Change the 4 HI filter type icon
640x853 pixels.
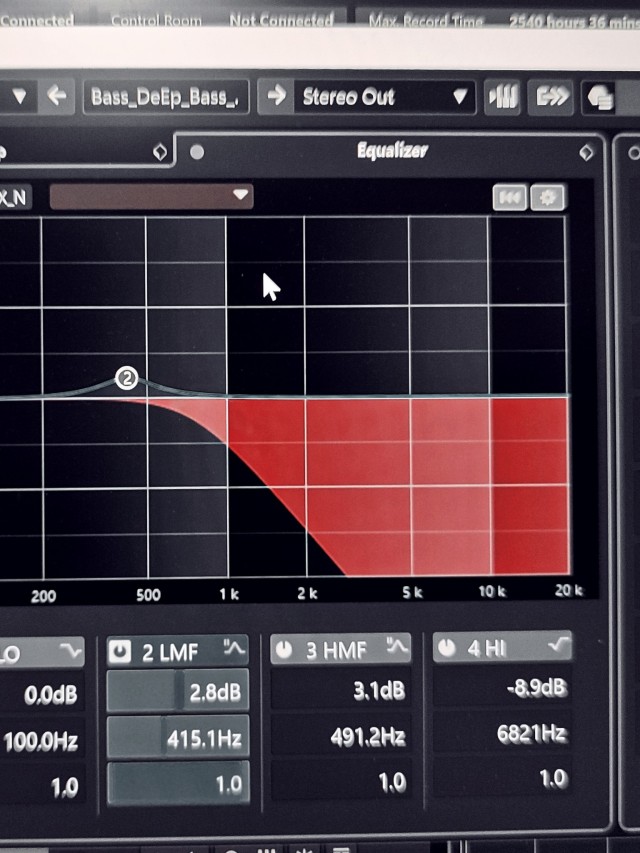pos(559,645)
